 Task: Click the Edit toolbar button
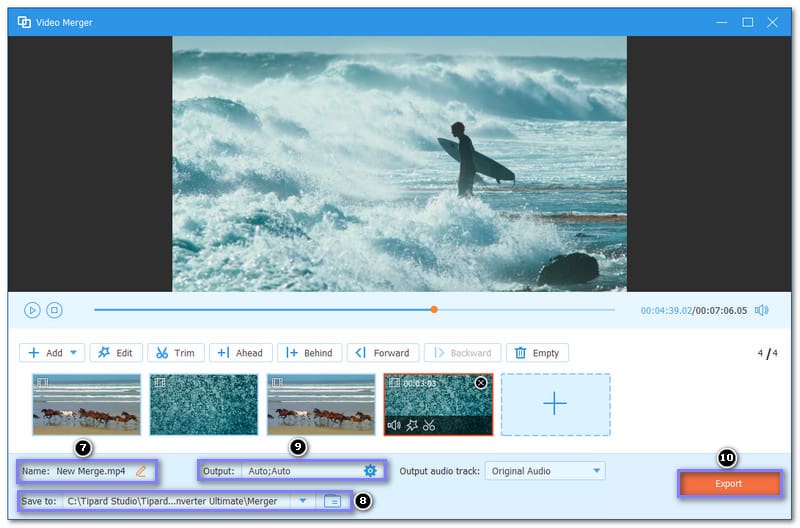(x=115, y=353)
